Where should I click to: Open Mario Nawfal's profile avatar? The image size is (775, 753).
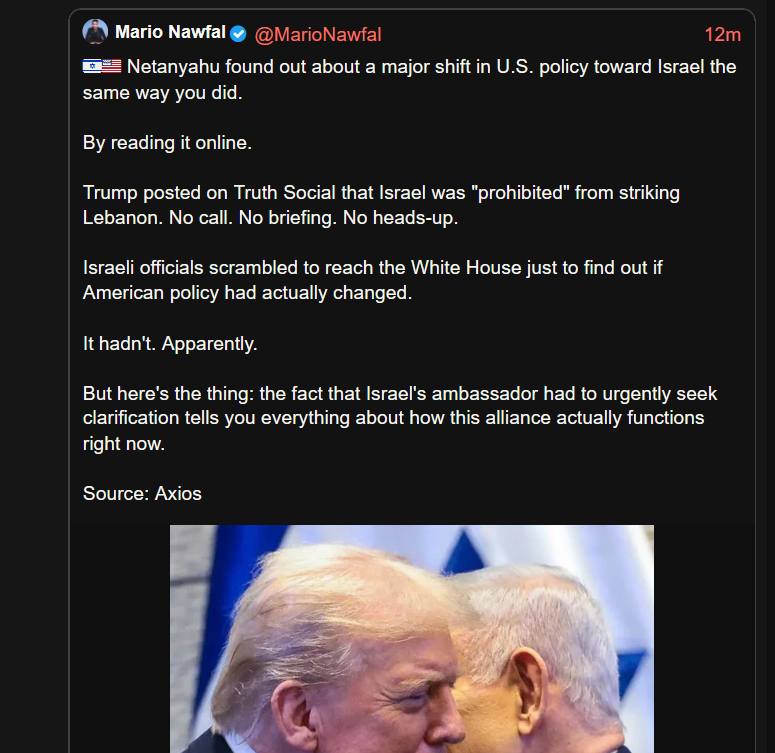(95, 32)
